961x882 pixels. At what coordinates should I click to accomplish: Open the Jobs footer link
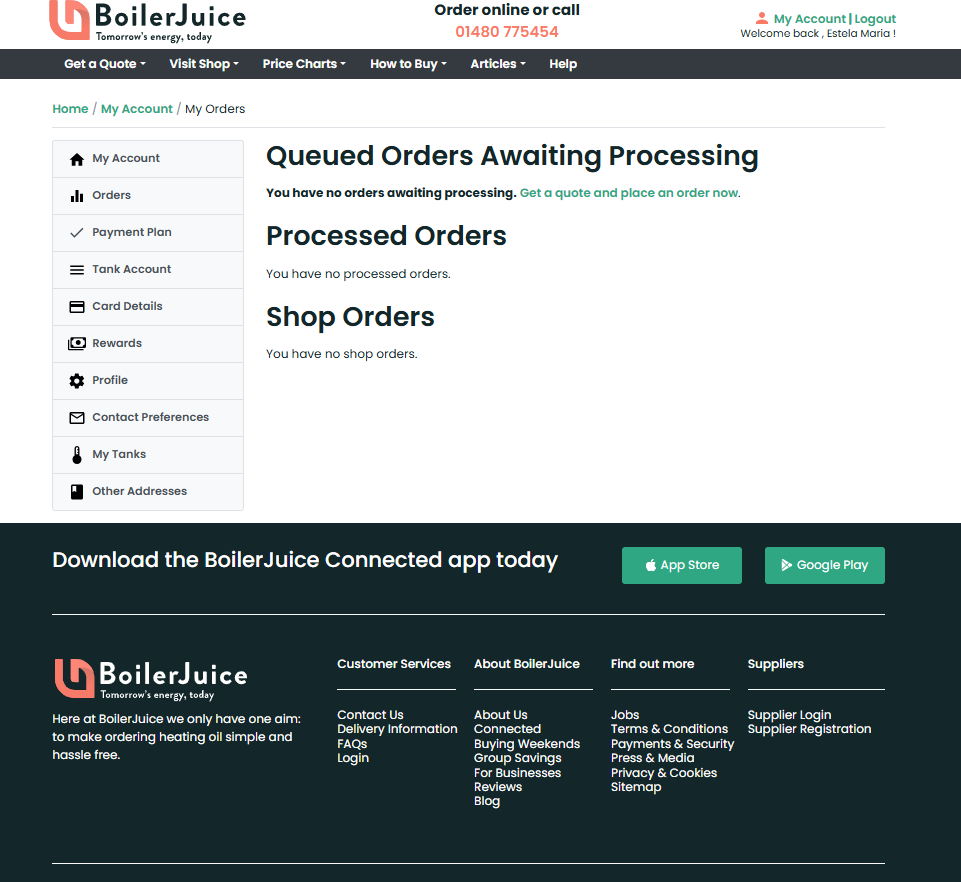click(625, 715)
